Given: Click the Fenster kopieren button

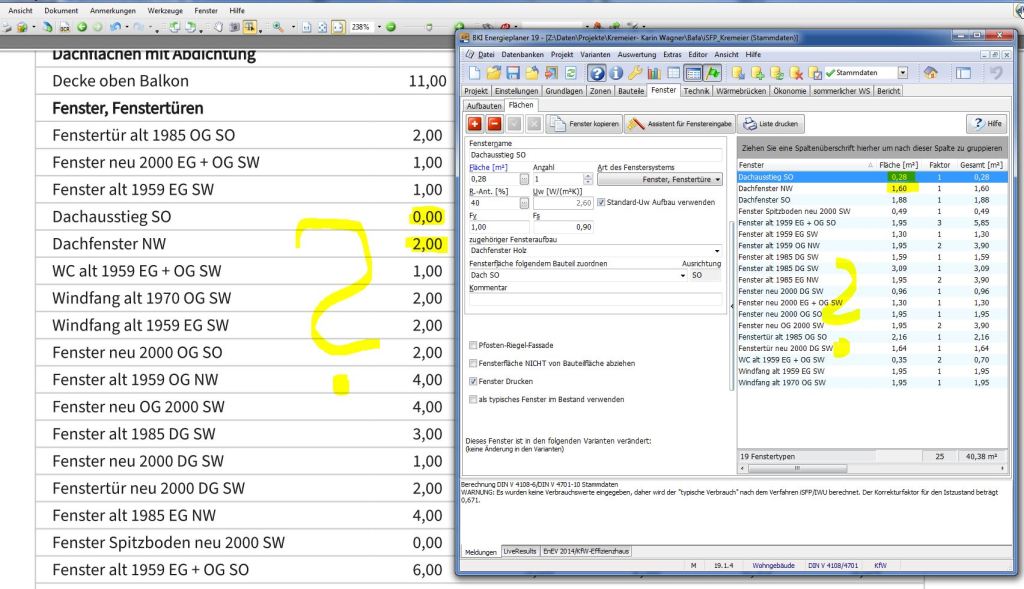Looking at the screenshot, I should [584, 124].
